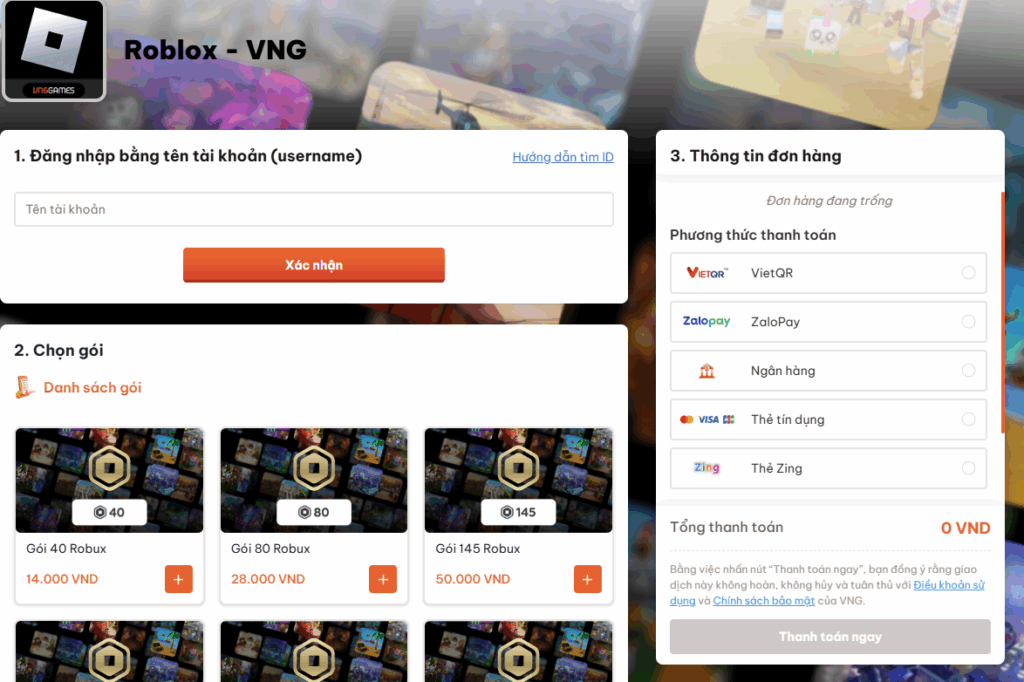Click the Roblox VNG Games logo
This screenshot has width=1024, height=682.
click(54, 50)
